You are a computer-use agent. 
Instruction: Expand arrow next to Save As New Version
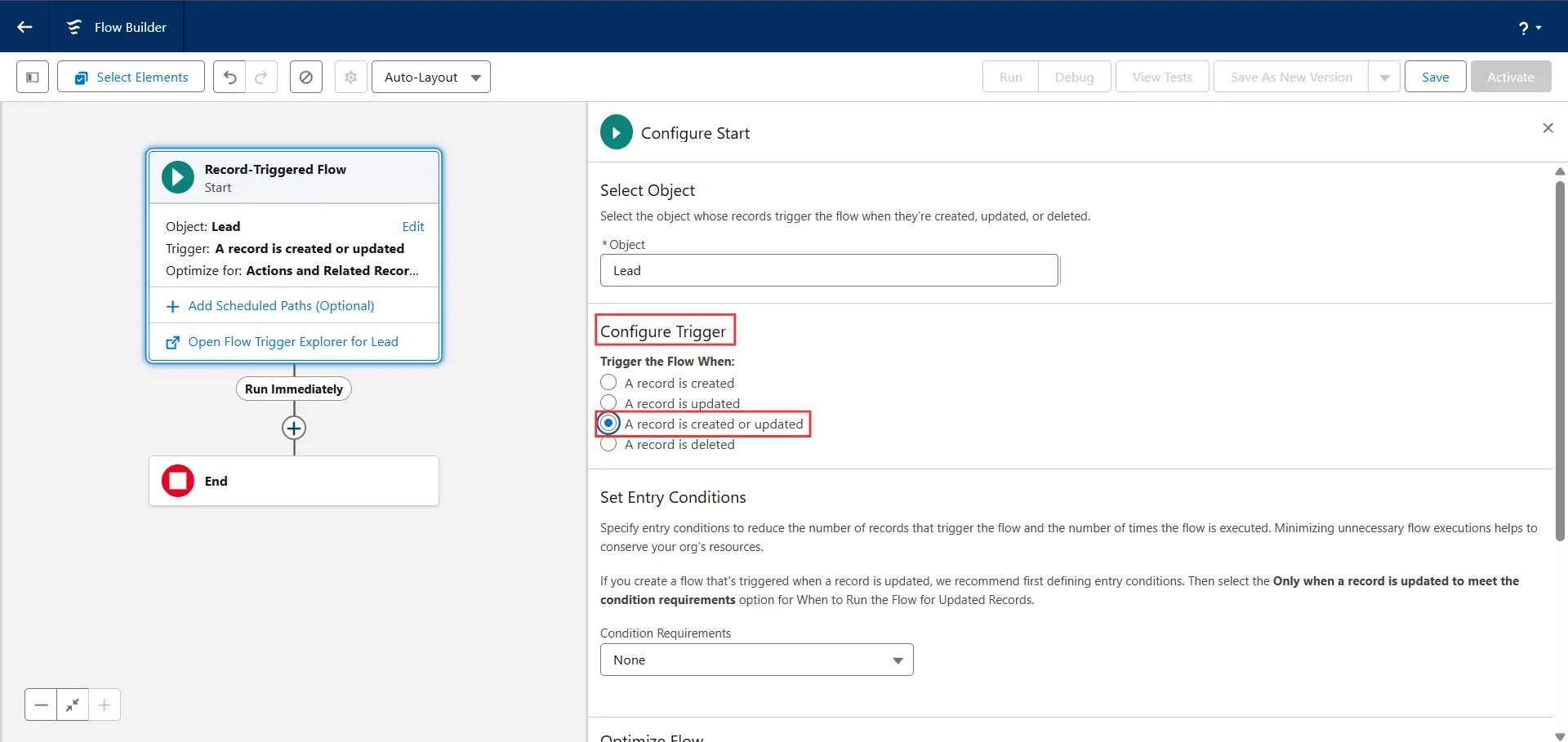click(x=1384, y=77)
